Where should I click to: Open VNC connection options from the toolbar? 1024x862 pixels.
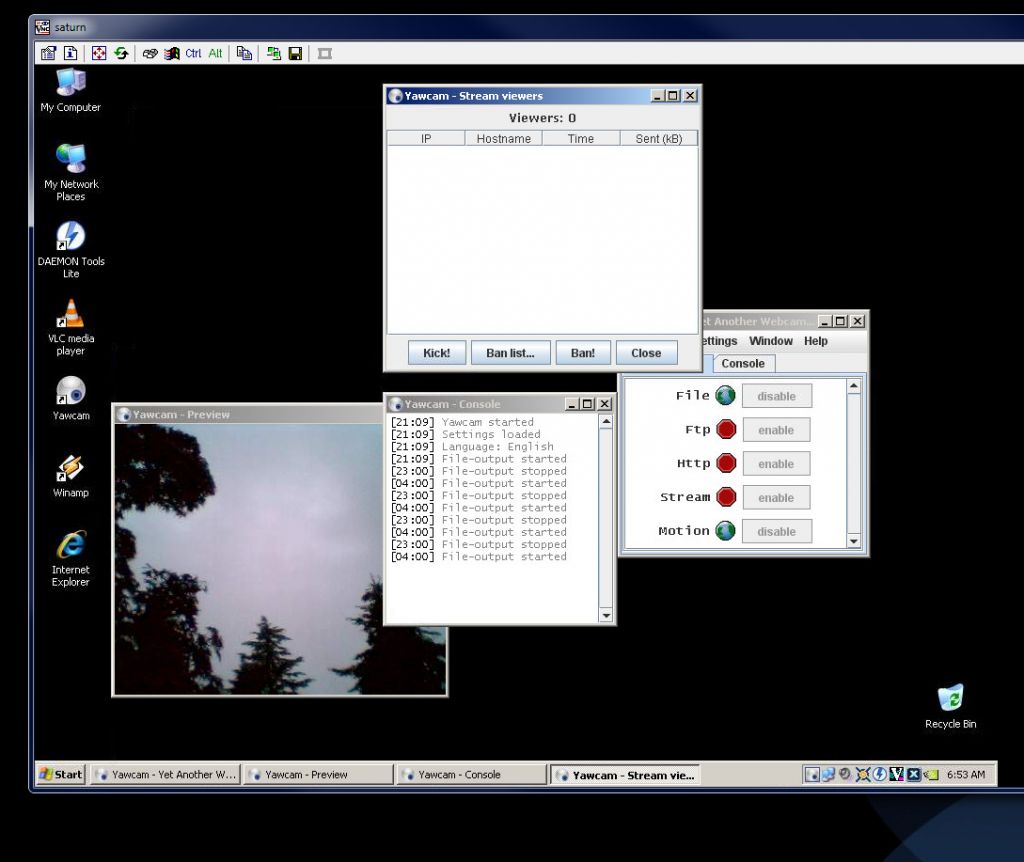click(x=48, y=54)
